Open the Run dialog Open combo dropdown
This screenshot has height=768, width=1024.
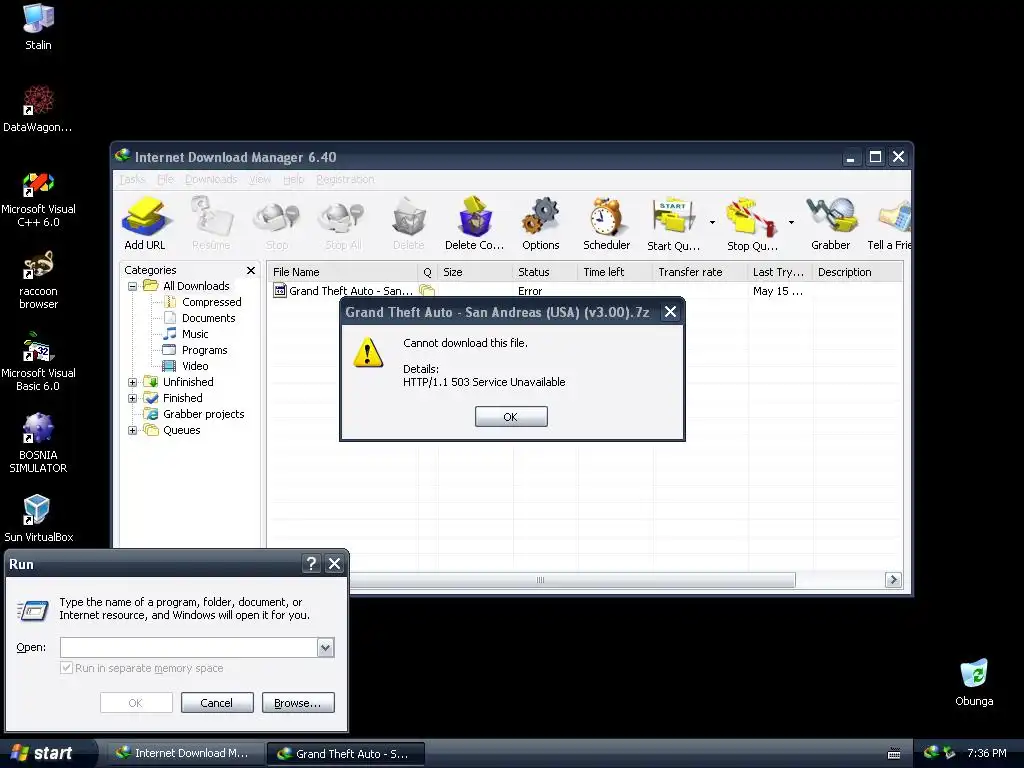coord(325,647)
